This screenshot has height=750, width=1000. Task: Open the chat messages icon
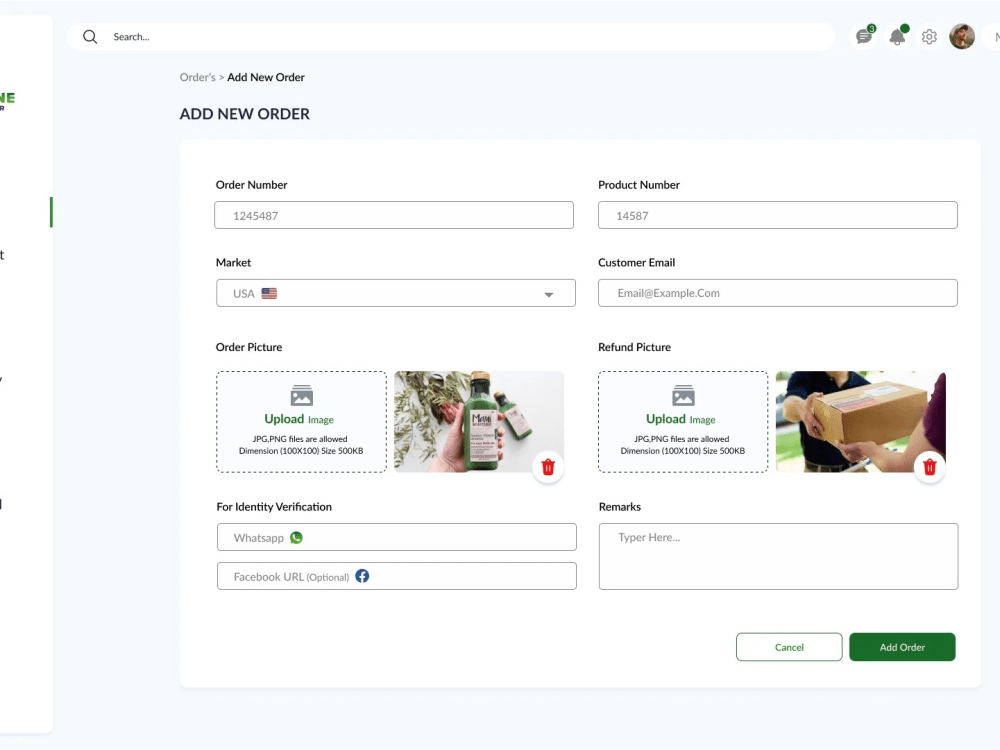(x=862, y=36)
